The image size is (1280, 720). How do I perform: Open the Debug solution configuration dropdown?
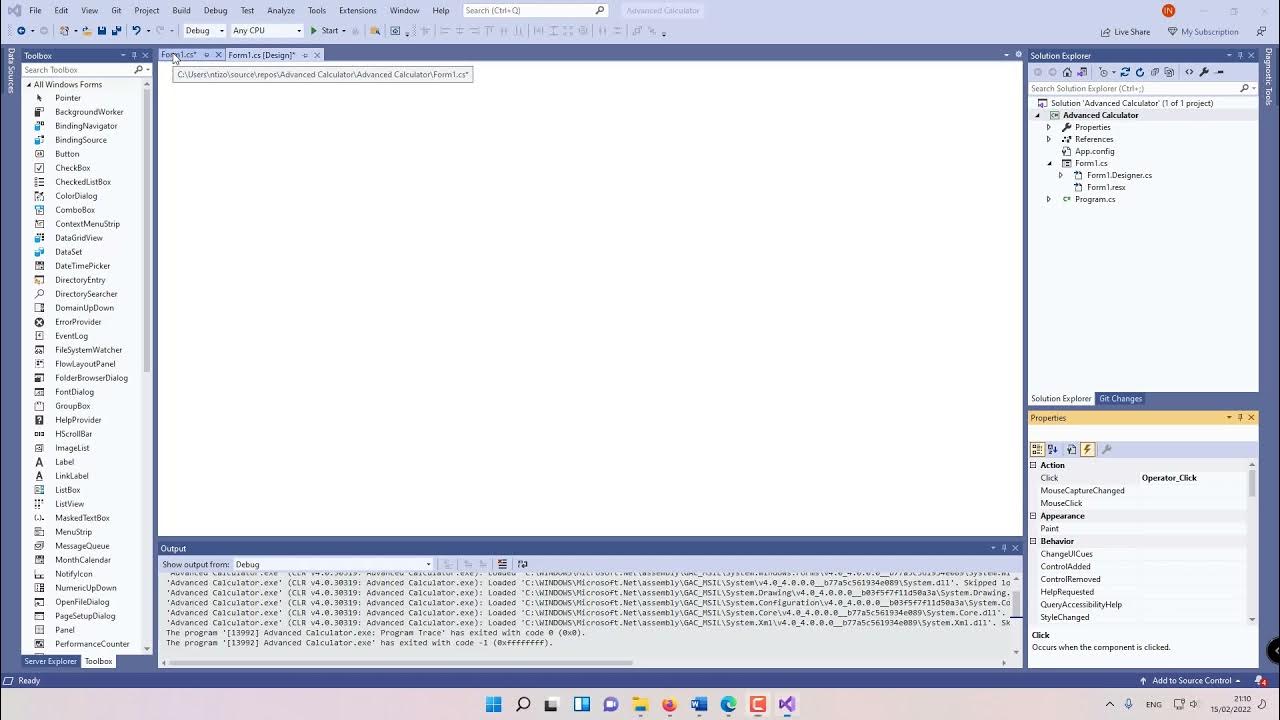point(204,31)
